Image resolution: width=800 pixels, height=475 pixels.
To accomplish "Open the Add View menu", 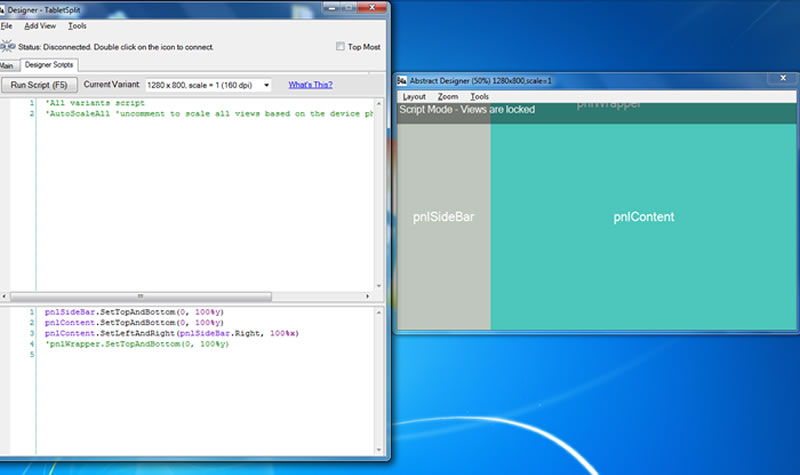I will [x=40, y=26].
